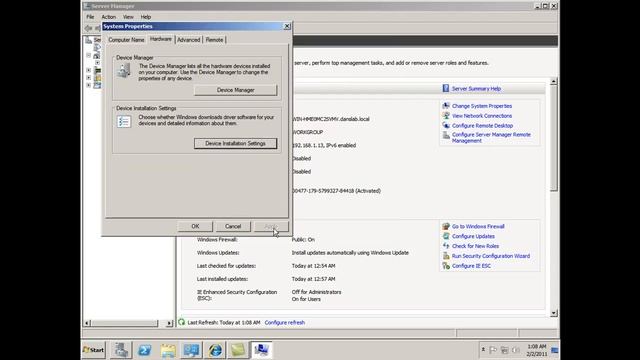Click right arrow of the tree pane horizontal scrollbar

coord(169,323)
